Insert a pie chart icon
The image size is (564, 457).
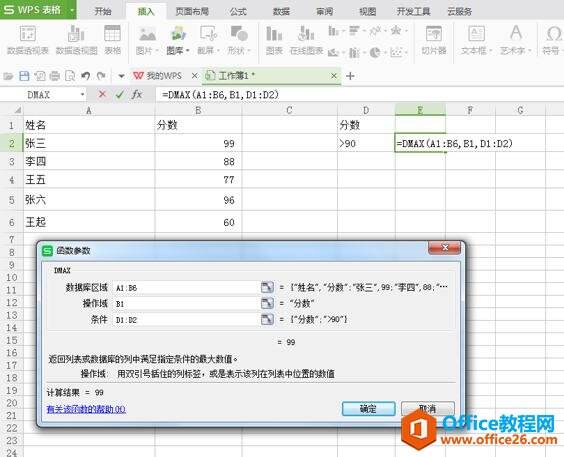click(x=375, y=52)
